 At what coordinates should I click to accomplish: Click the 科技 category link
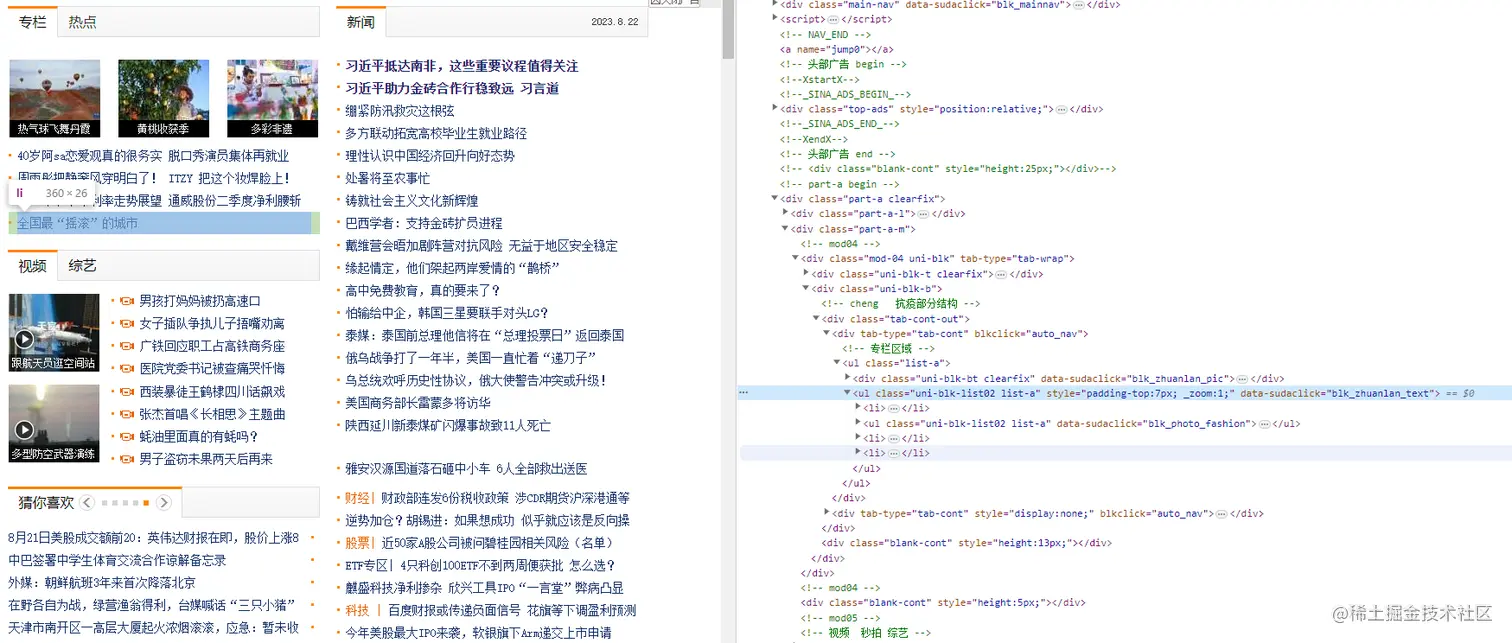pyautogui.click(x=358, y=610)
